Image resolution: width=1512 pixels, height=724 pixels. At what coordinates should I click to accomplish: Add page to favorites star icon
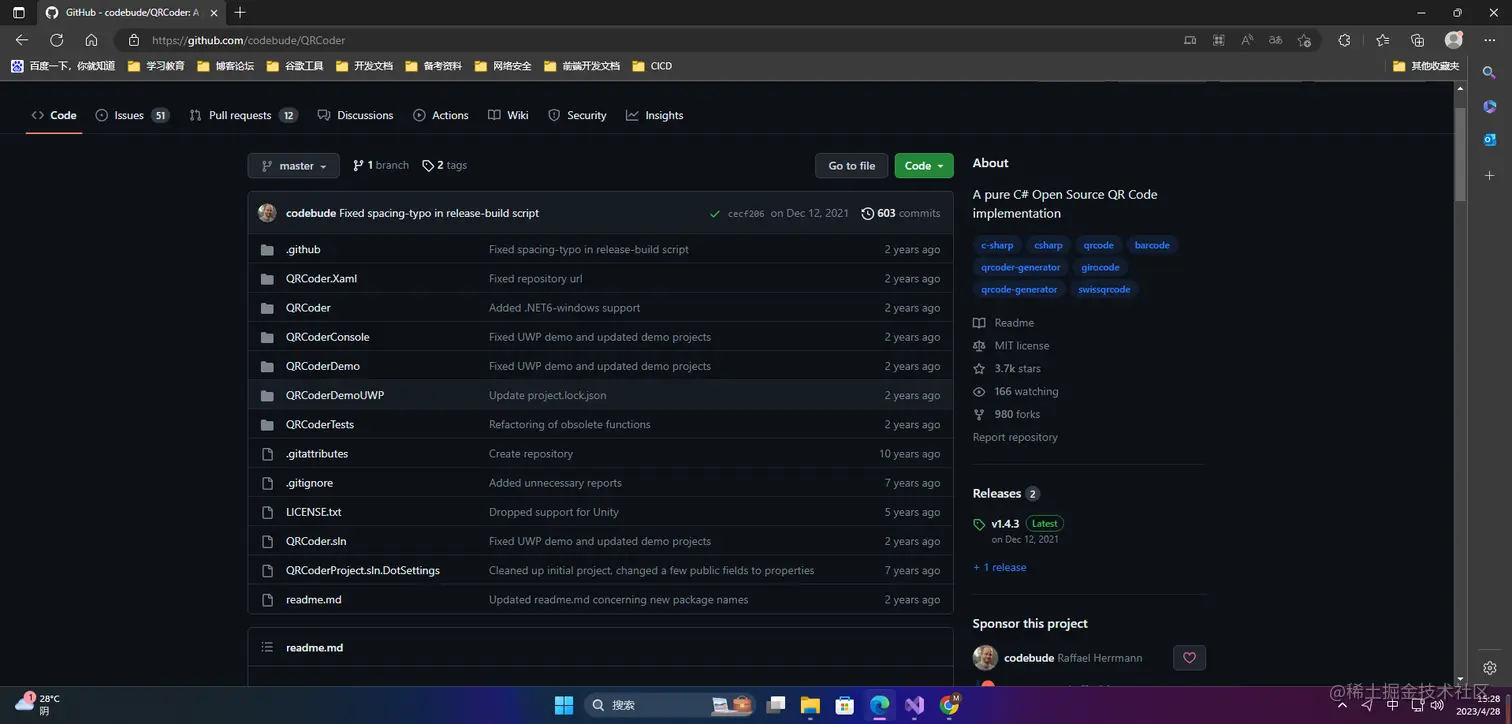point(1304,40)
